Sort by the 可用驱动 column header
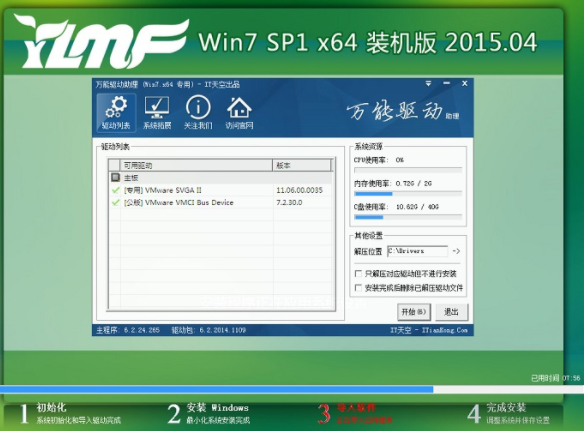The image size is (584, 431). point(196,165)
